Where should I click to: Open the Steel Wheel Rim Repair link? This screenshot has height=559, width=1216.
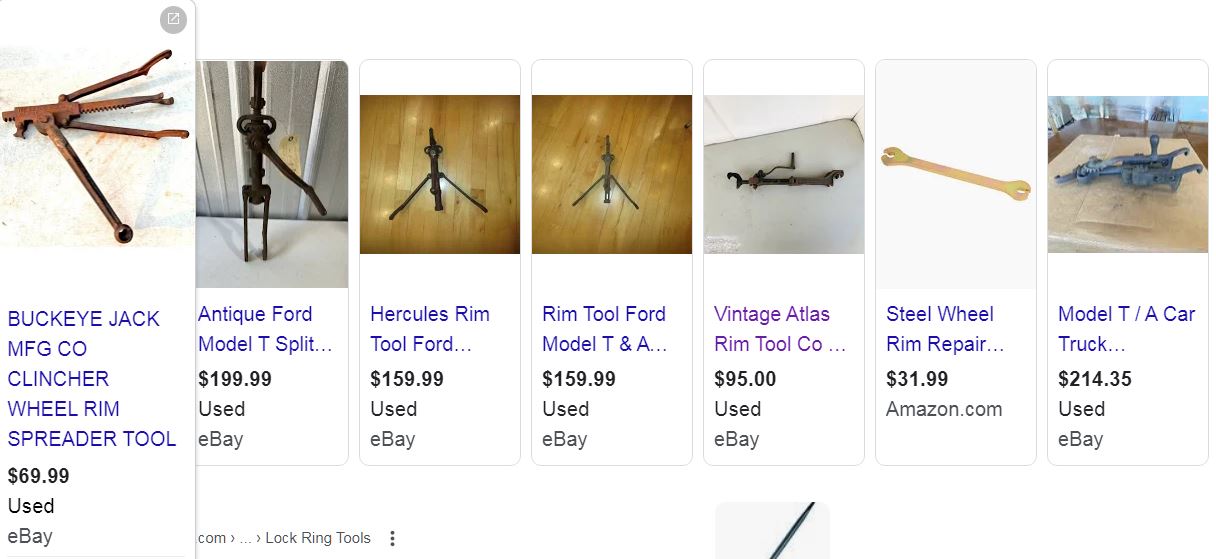pos(945,329)
